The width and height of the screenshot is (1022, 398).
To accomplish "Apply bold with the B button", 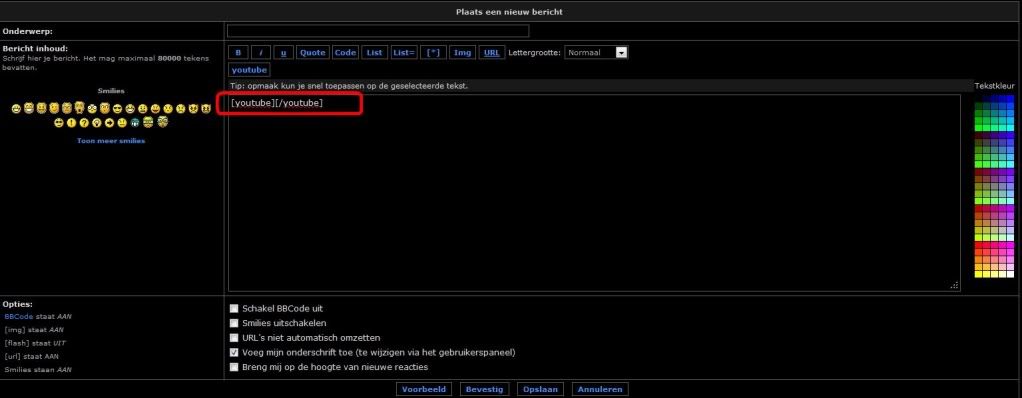I will 238,53.
